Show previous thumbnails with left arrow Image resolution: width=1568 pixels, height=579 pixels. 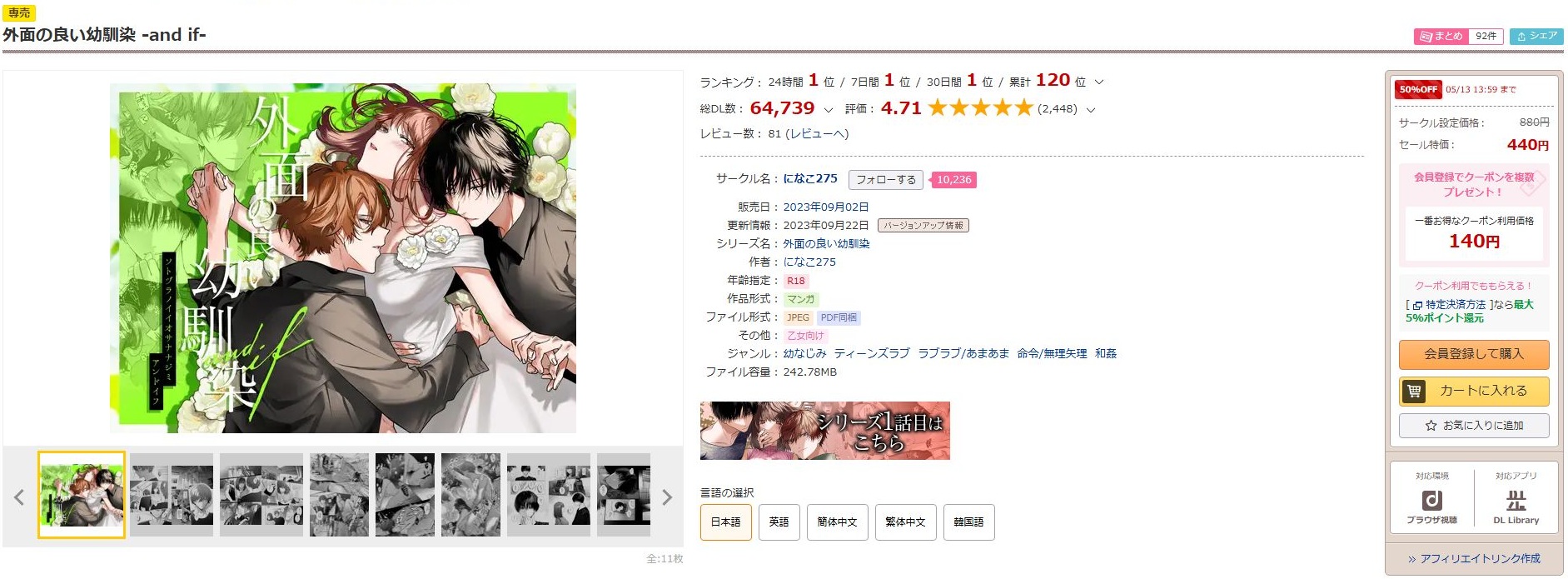(18, 497)
